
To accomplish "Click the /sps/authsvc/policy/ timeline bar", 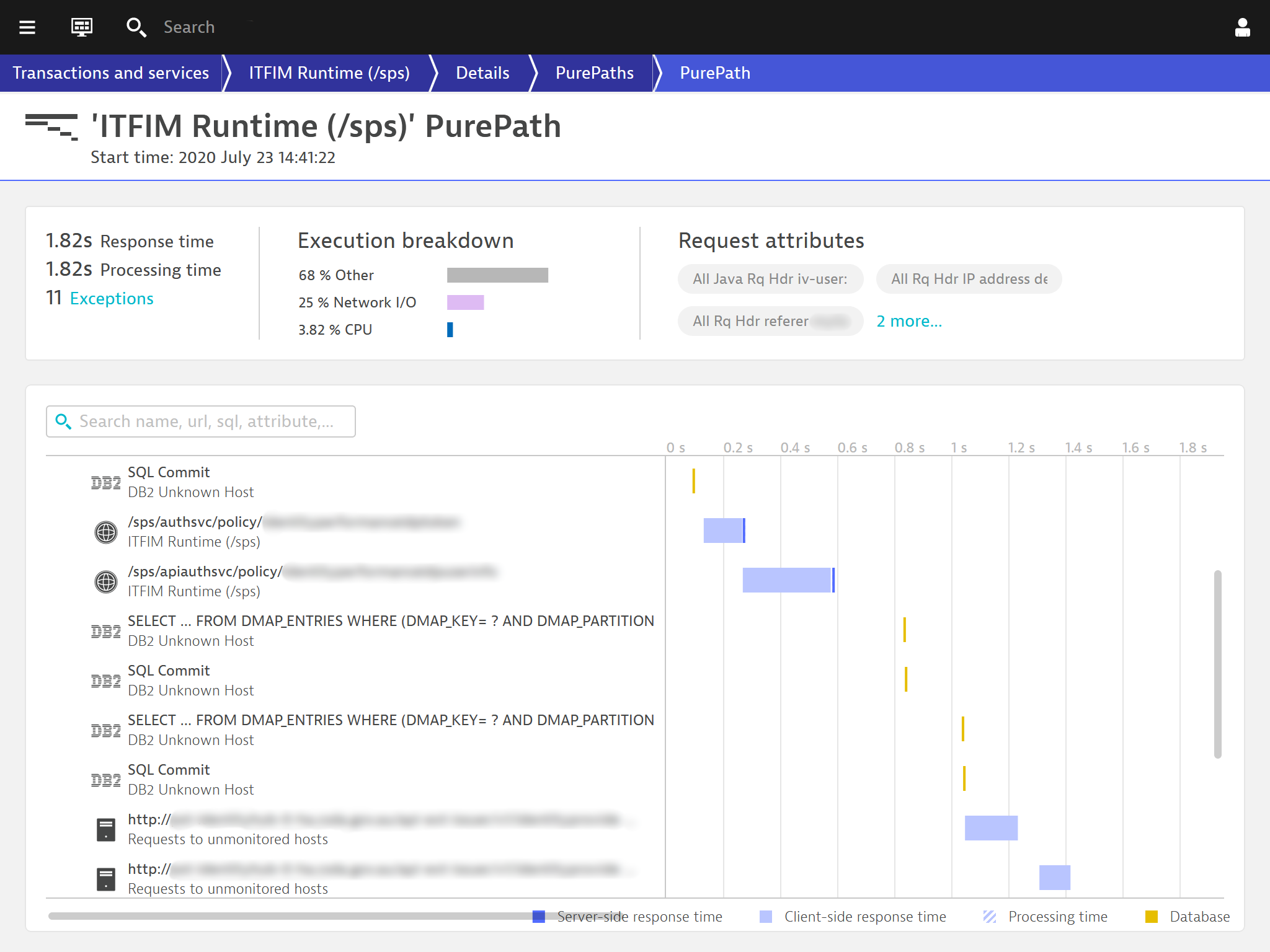I will click(x=724, y=531).
